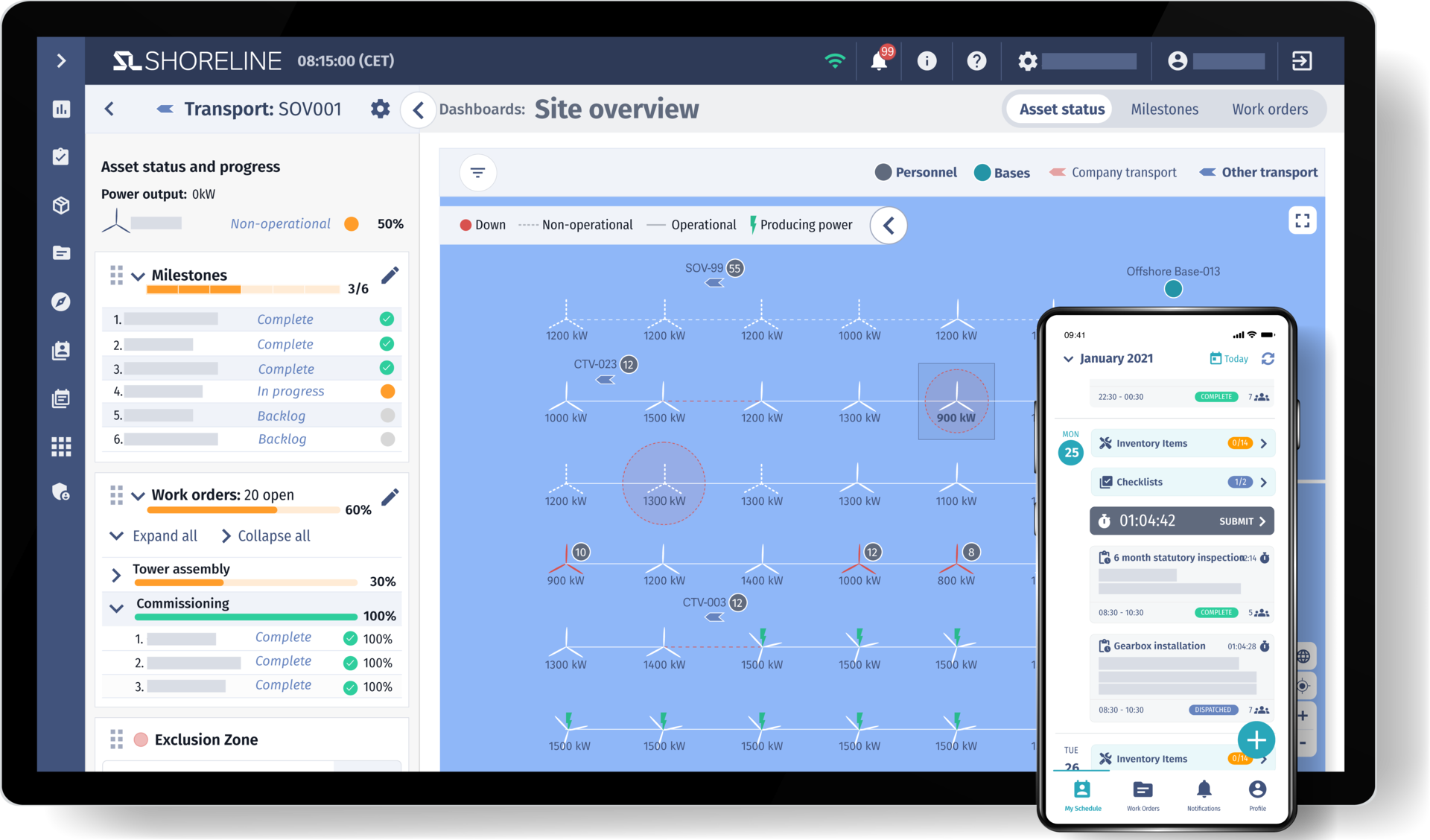Select the highlighted 900 kW turbine
Screen dimensions: 1430x840
click(x=956, y=401)
